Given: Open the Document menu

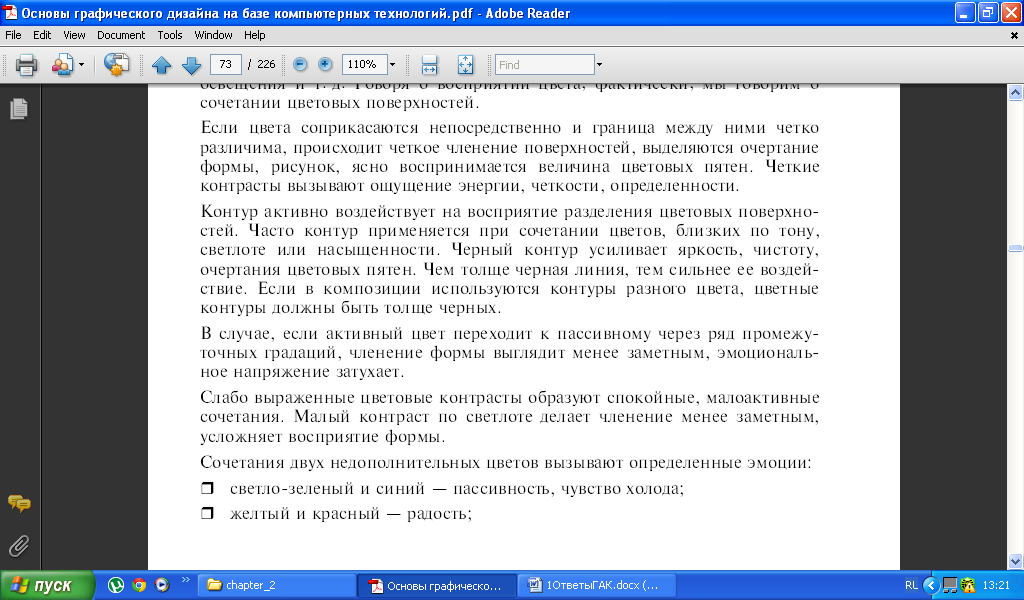Looking at the screenshot, I should pos(121,35).
